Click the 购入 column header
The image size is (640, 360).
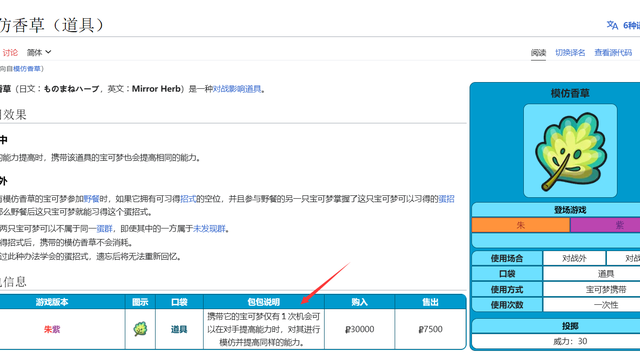360,302
